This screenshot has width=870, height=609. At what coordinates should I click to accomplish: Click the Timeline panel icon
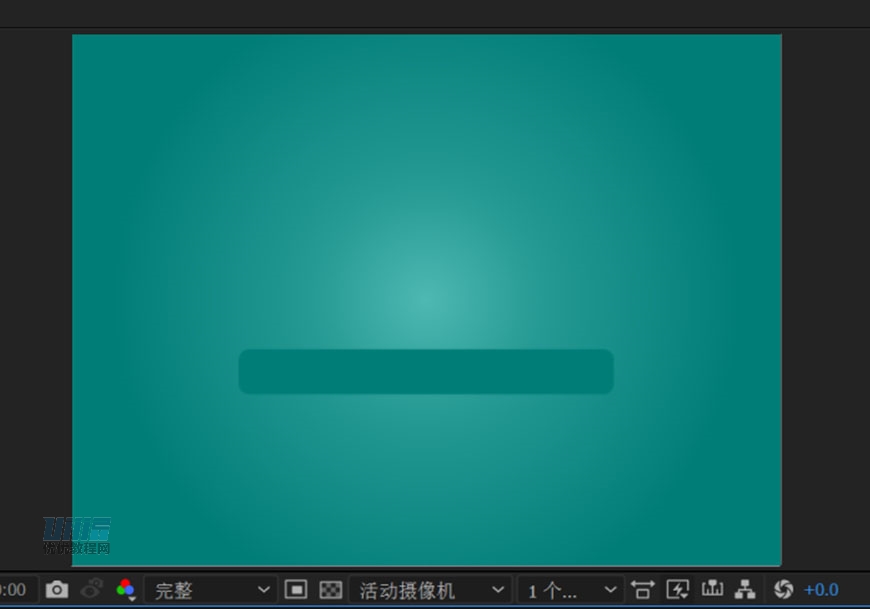[x=711, y=590]
